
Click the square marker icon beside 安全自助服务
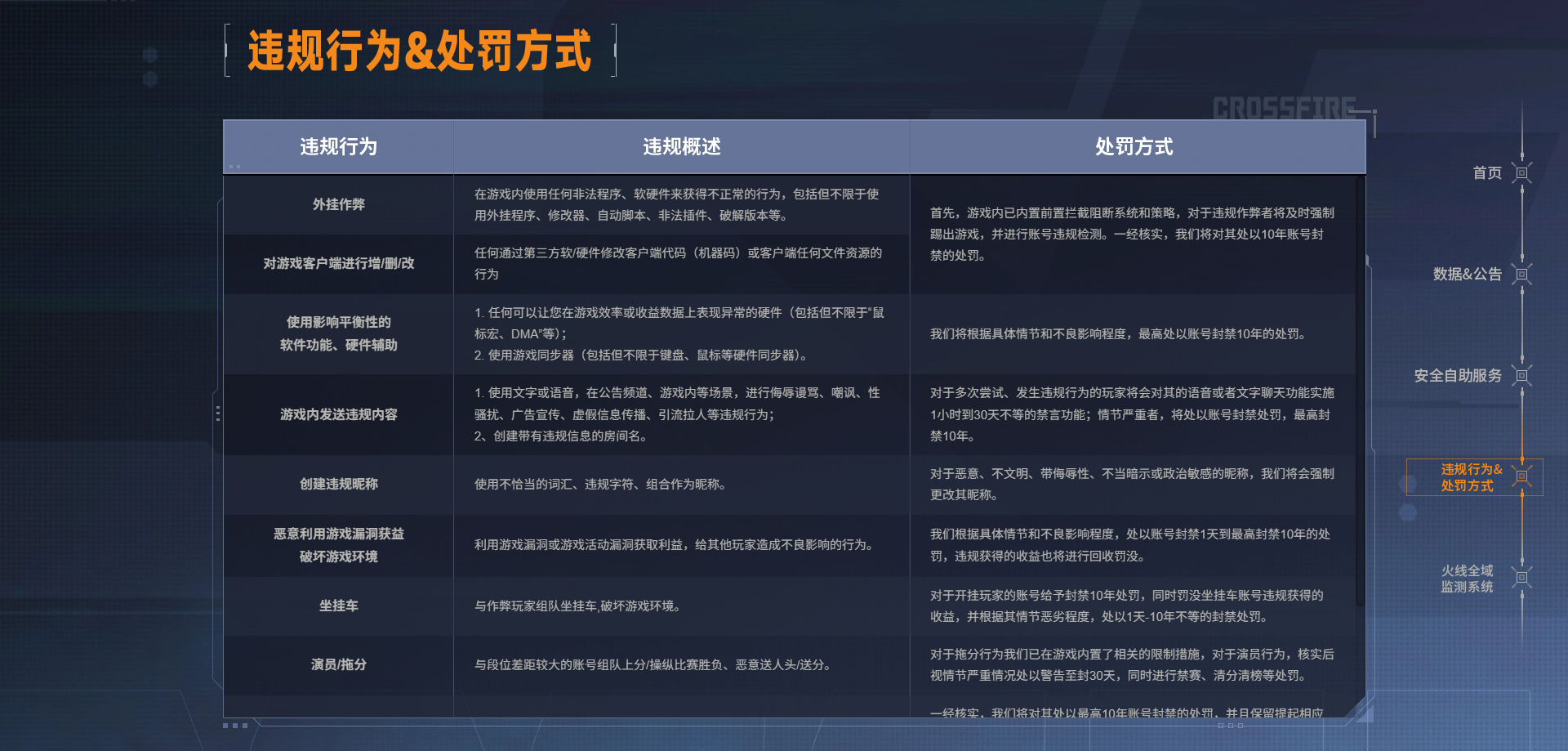coord(1521,376)
